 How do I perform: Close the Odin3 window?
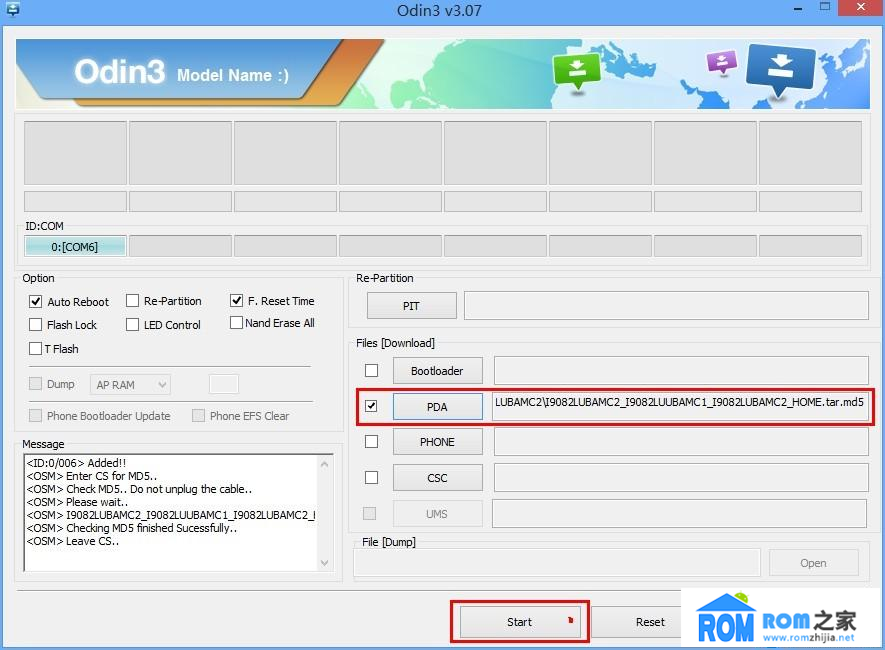click(861, 7)
